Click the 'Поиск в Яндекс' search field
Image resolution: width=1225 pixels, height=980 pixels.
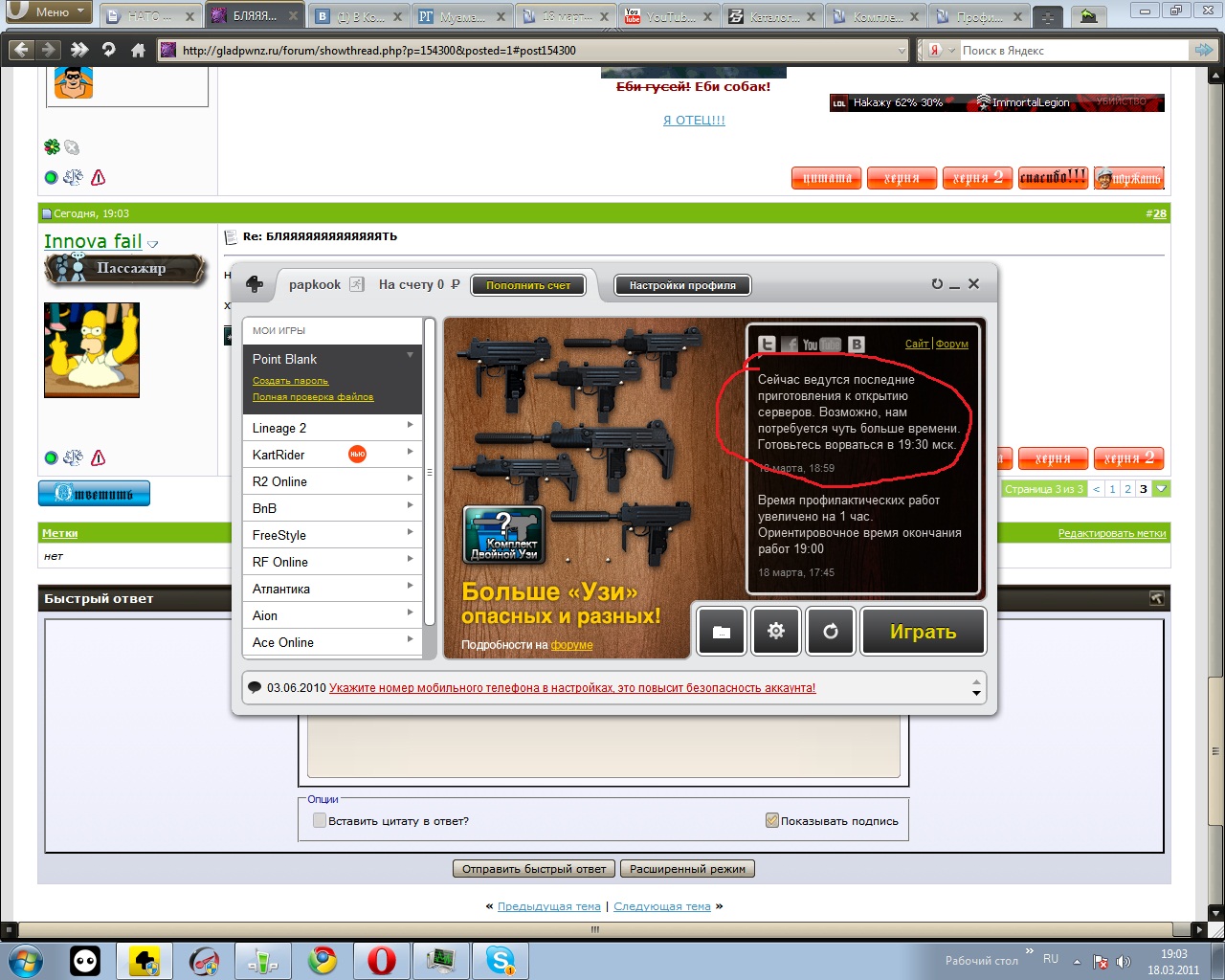(x=1075, y=50)
